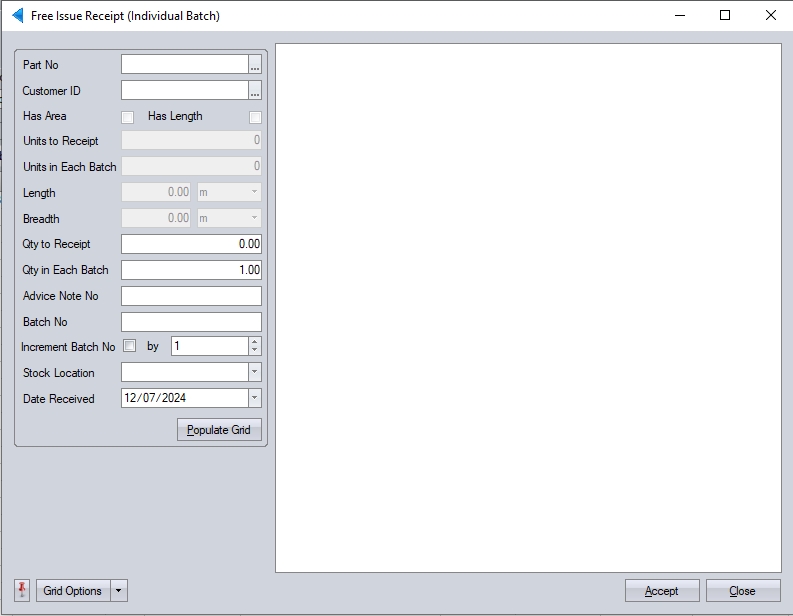Viewport: 793px width, 616px height.
Task: Open Part No lookup ellipsis button
Action: 255,65
